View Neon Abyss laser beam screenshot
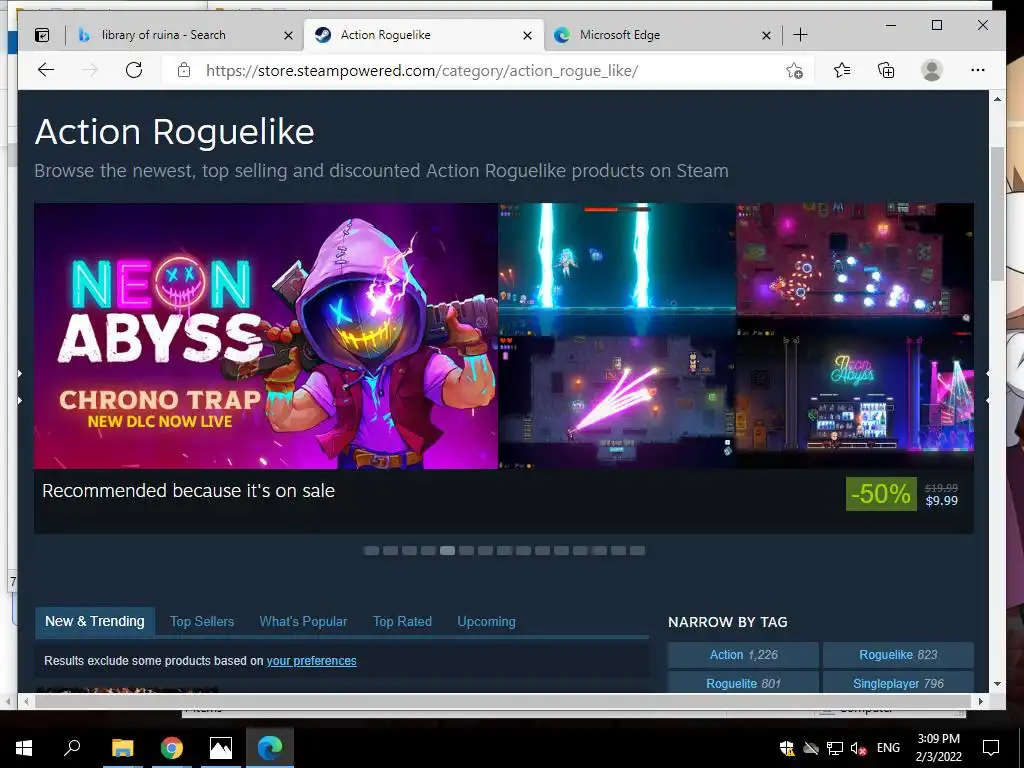 pyautogui.click(x=617, y=402)
